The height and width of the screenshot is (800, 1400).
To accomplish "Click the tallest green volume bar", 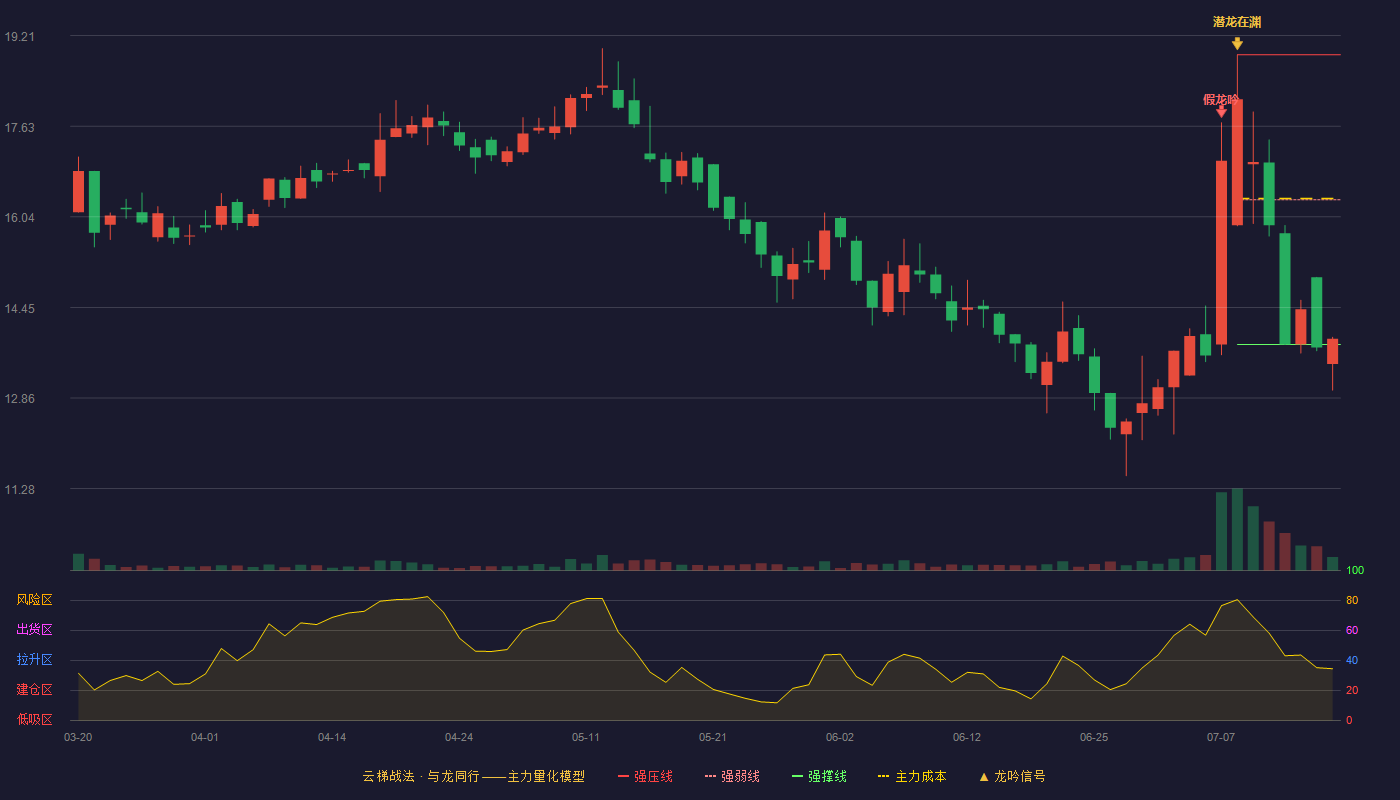I will (1237, 529).
